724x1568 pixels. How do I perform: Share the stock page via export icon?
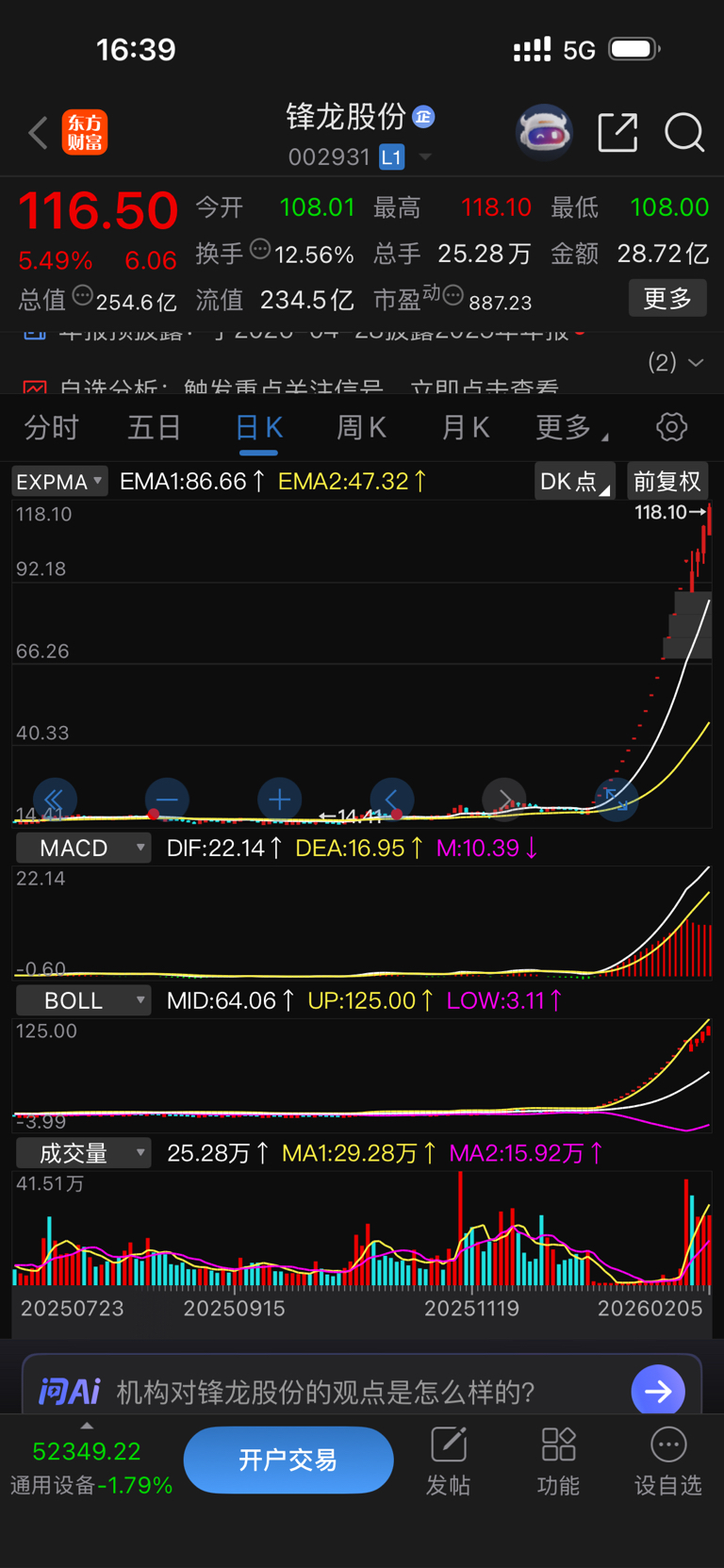tap(618, 133)
